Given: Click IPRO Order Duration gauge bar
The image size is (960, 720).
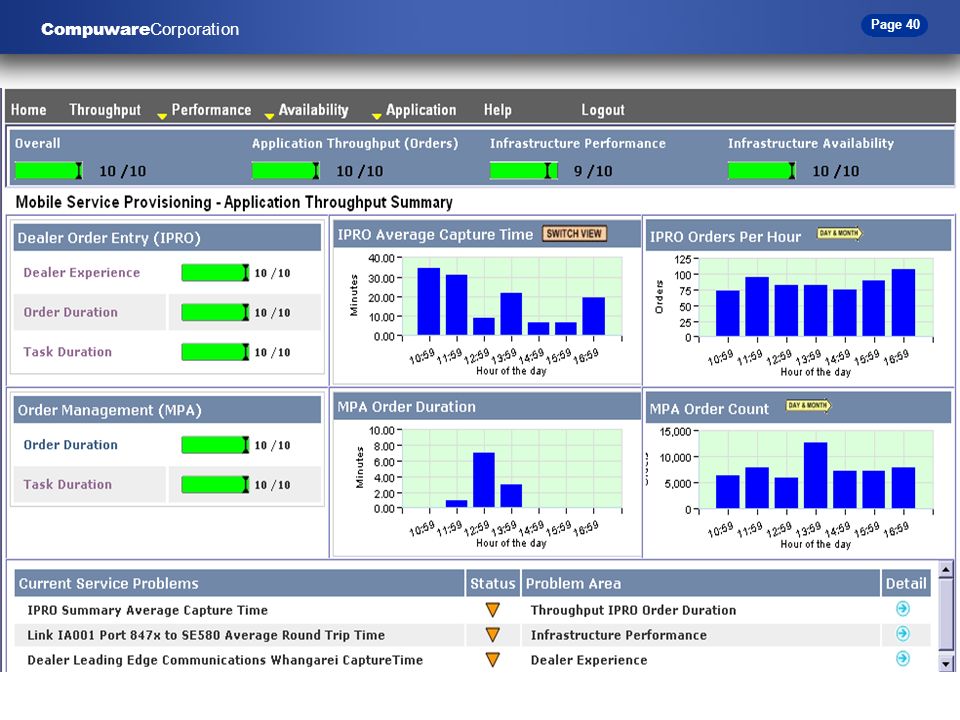Looking at the screenshot, I should pyautogui.click(x=216, y=312).
